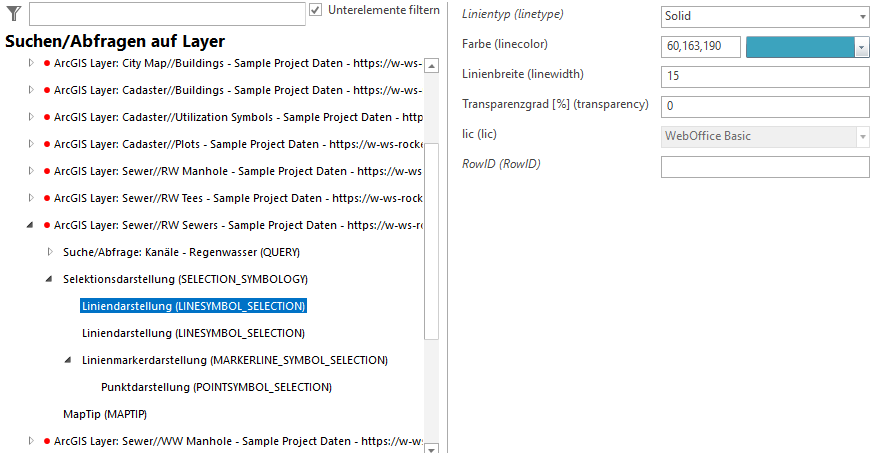Click red status dot of Sewer//RW Sewers
Screen dimensions: 874x453
click(x=47, y=226)
